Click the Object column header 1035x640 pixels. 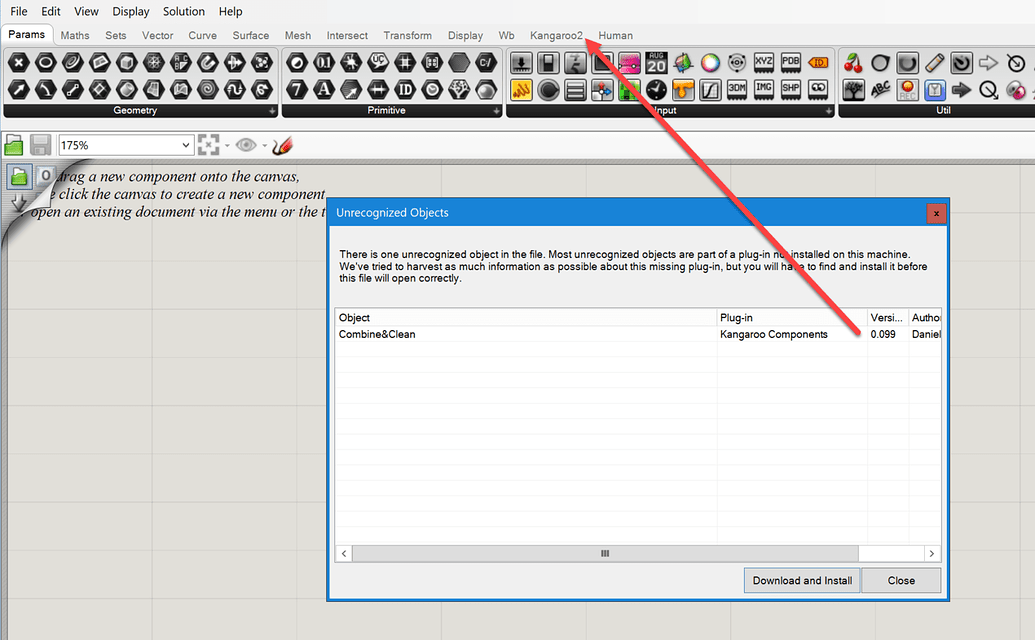pos(525,317)
